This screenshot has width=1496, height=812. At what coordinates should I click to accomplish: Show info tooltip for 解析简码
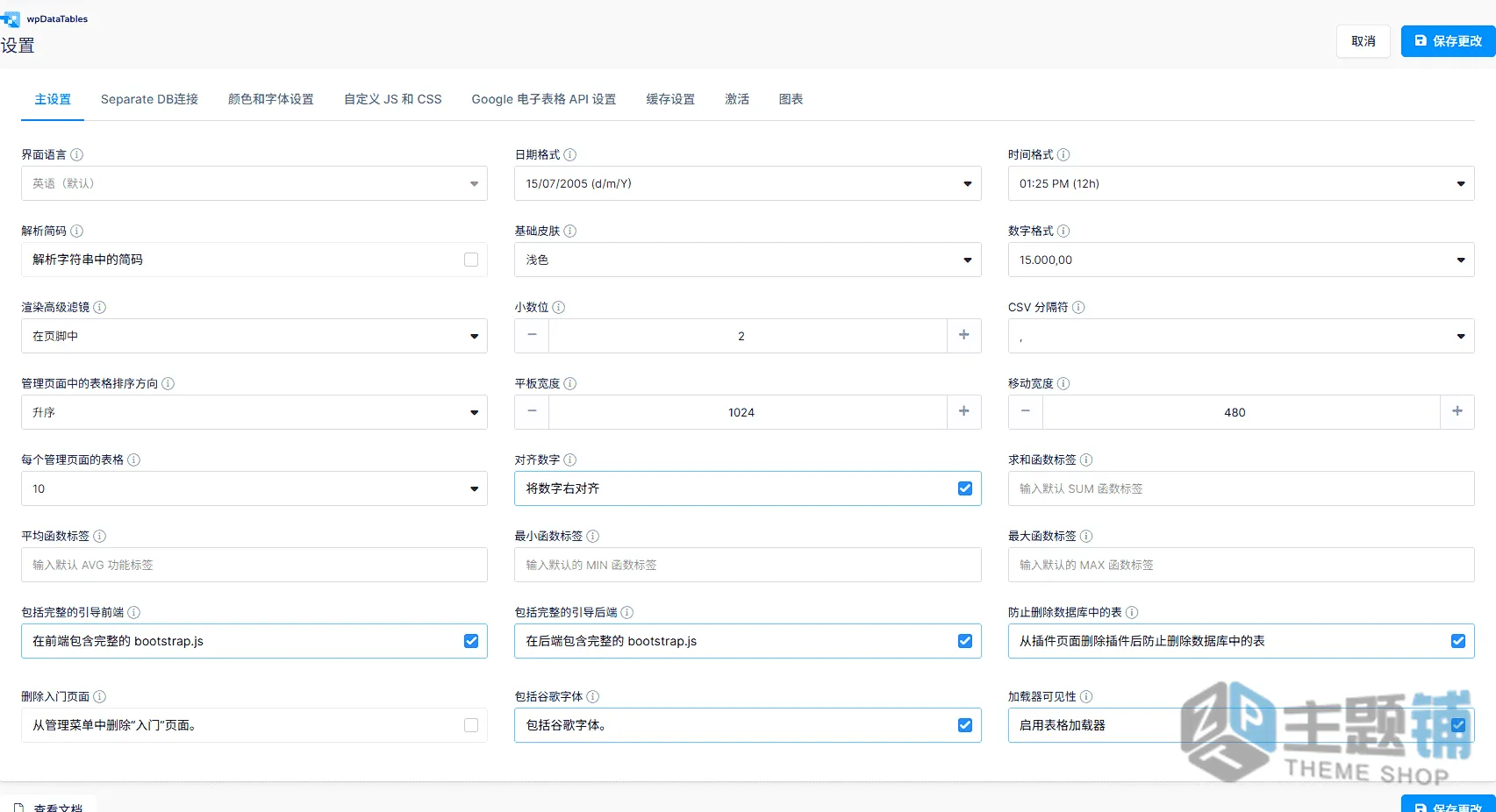coord(77,231)
